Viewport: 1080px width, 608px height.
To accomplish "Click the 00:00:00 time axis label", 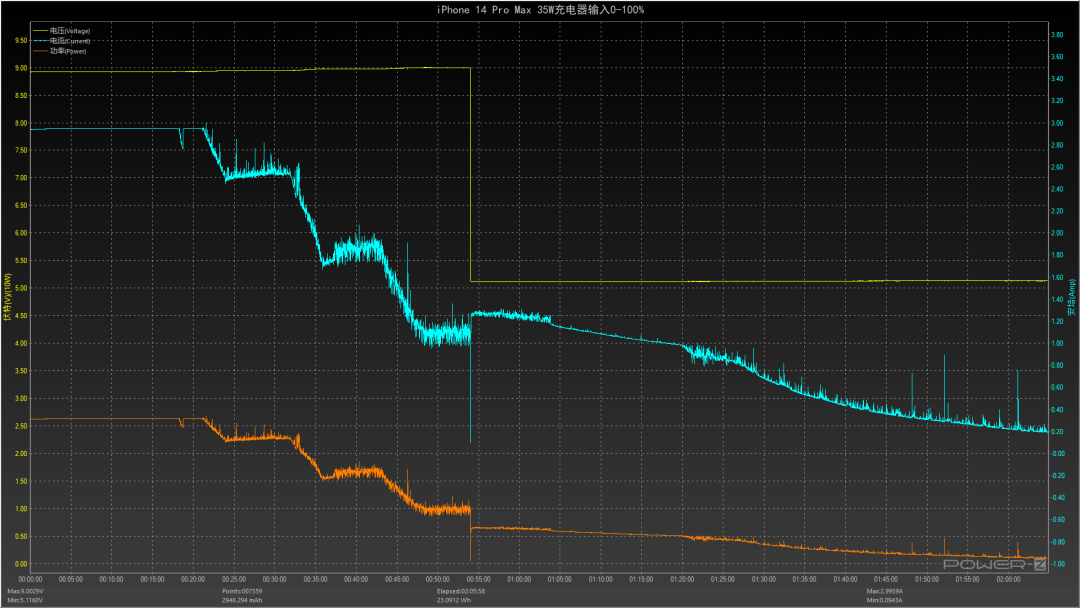I will click(x=30, y=580).
